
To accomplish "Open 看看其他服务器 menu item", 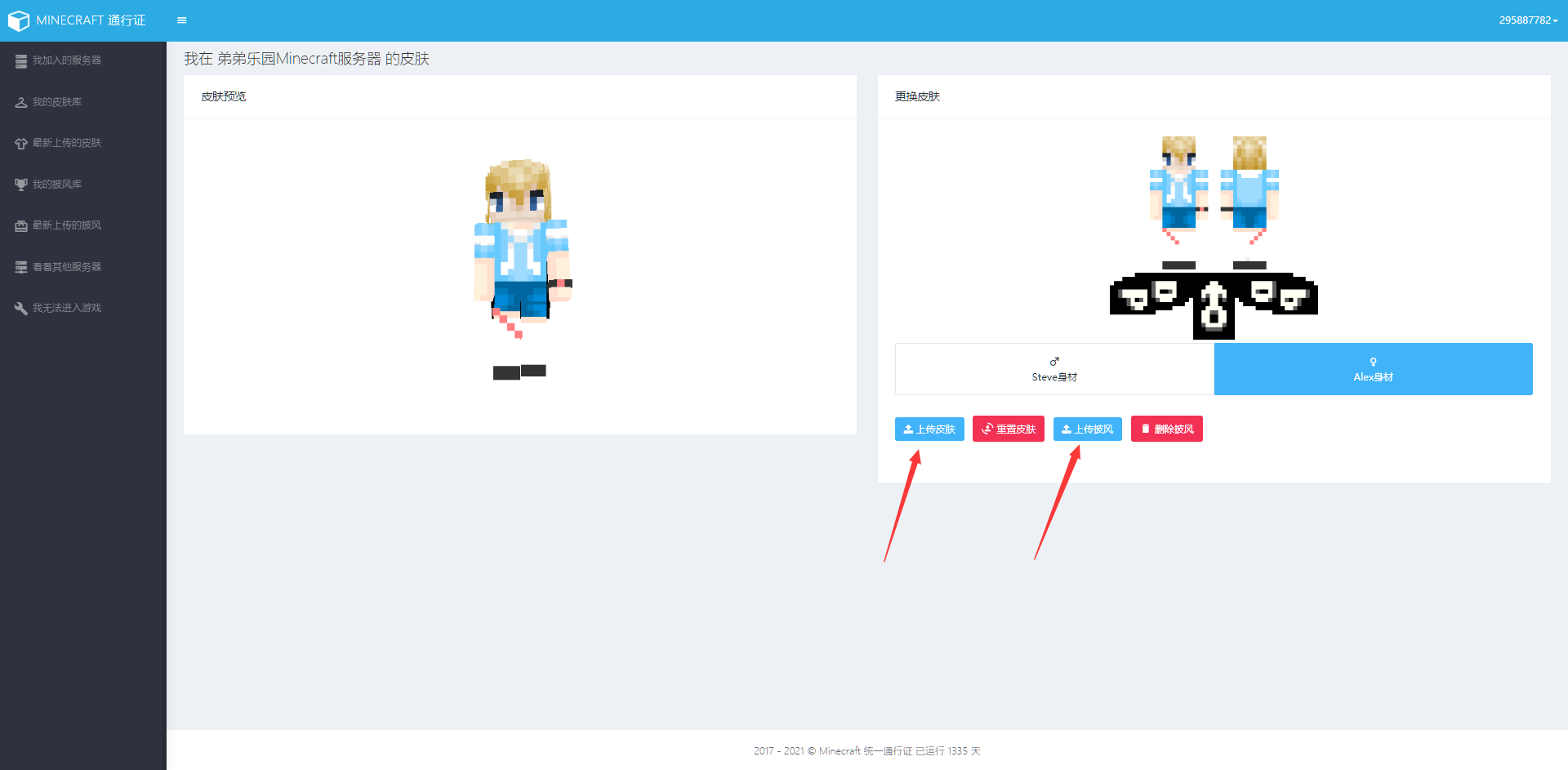I will [83, 267].
